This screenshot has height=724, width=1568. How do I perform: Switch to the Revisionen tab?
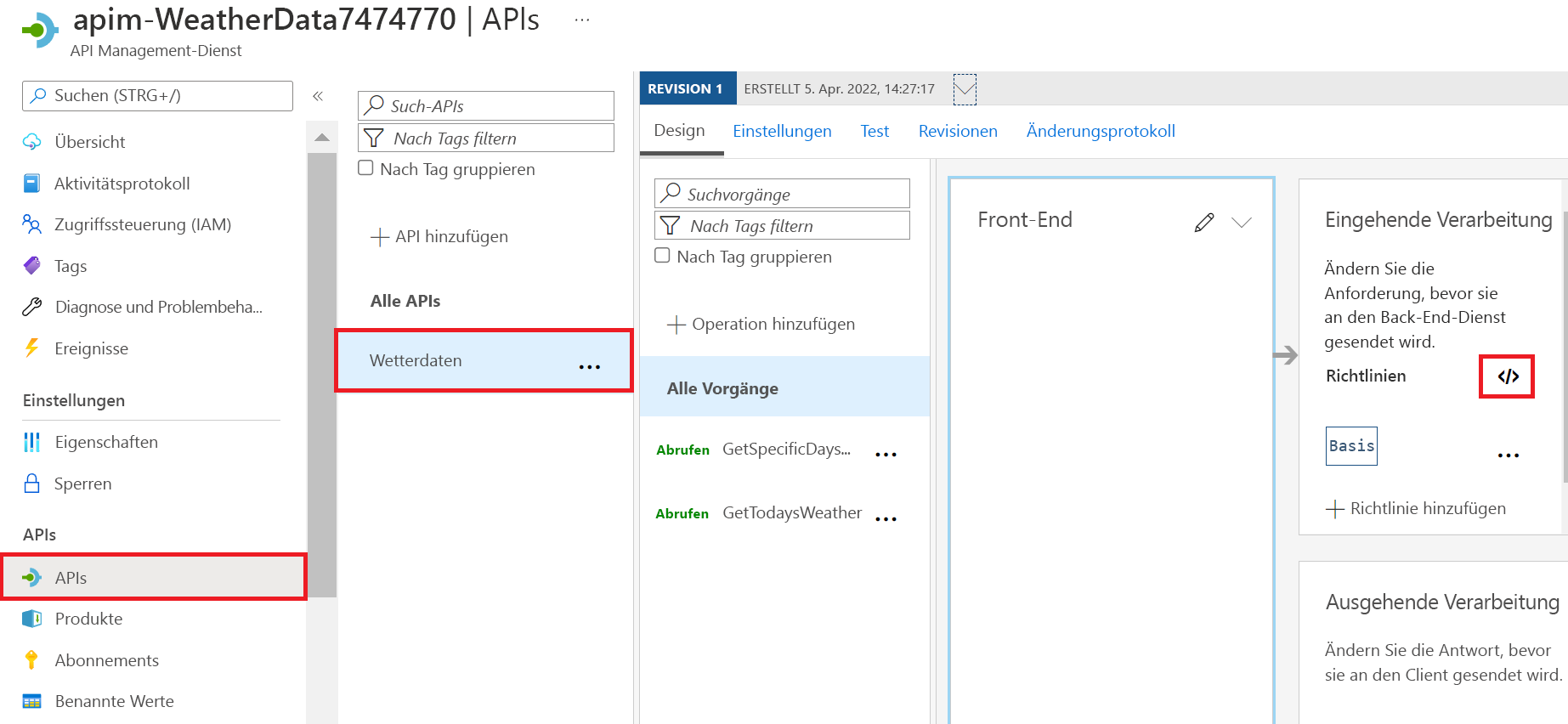pyautogui.click(x=958, y=131)
